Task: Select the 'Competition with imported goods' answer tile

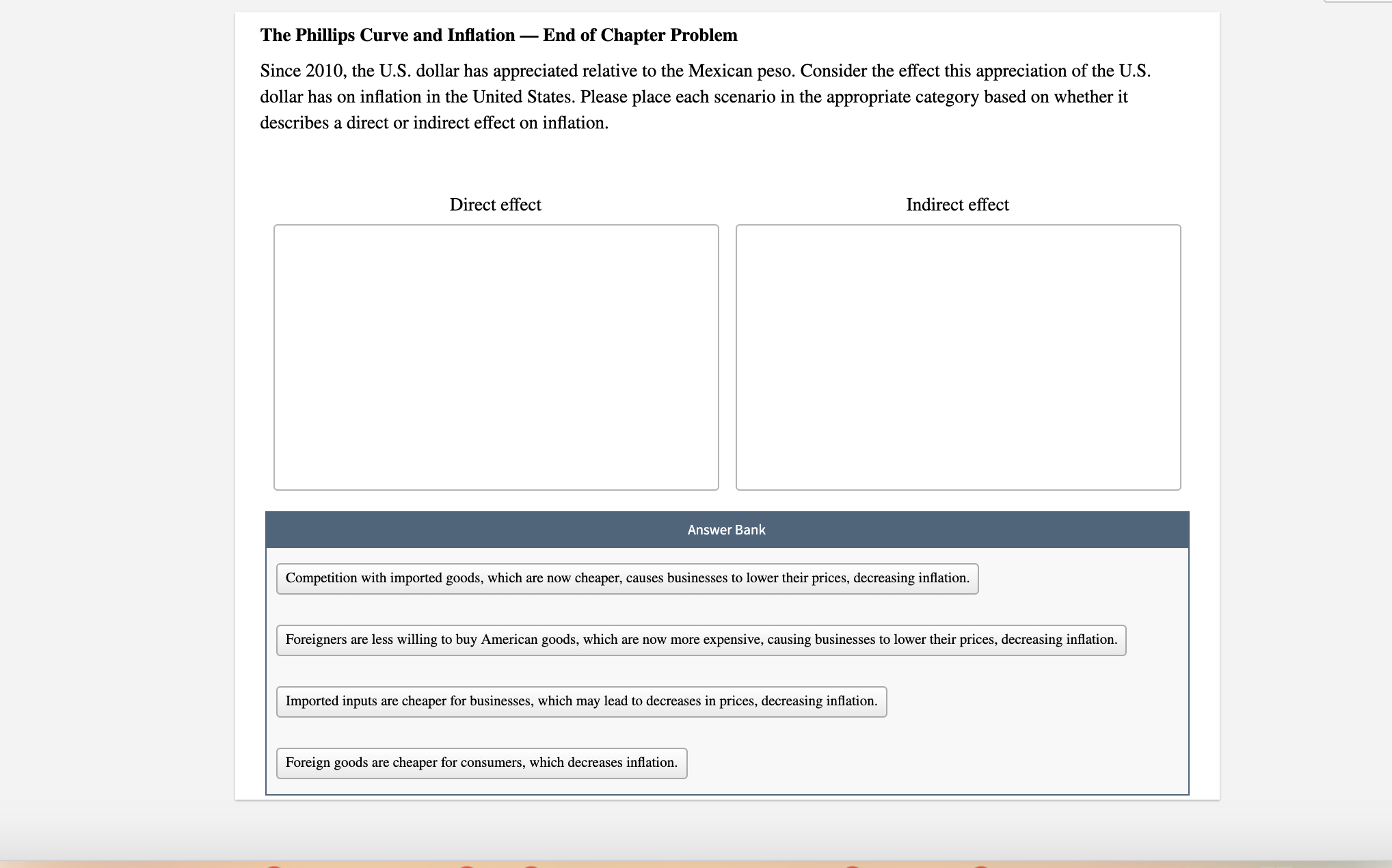Action: (627, 578)
